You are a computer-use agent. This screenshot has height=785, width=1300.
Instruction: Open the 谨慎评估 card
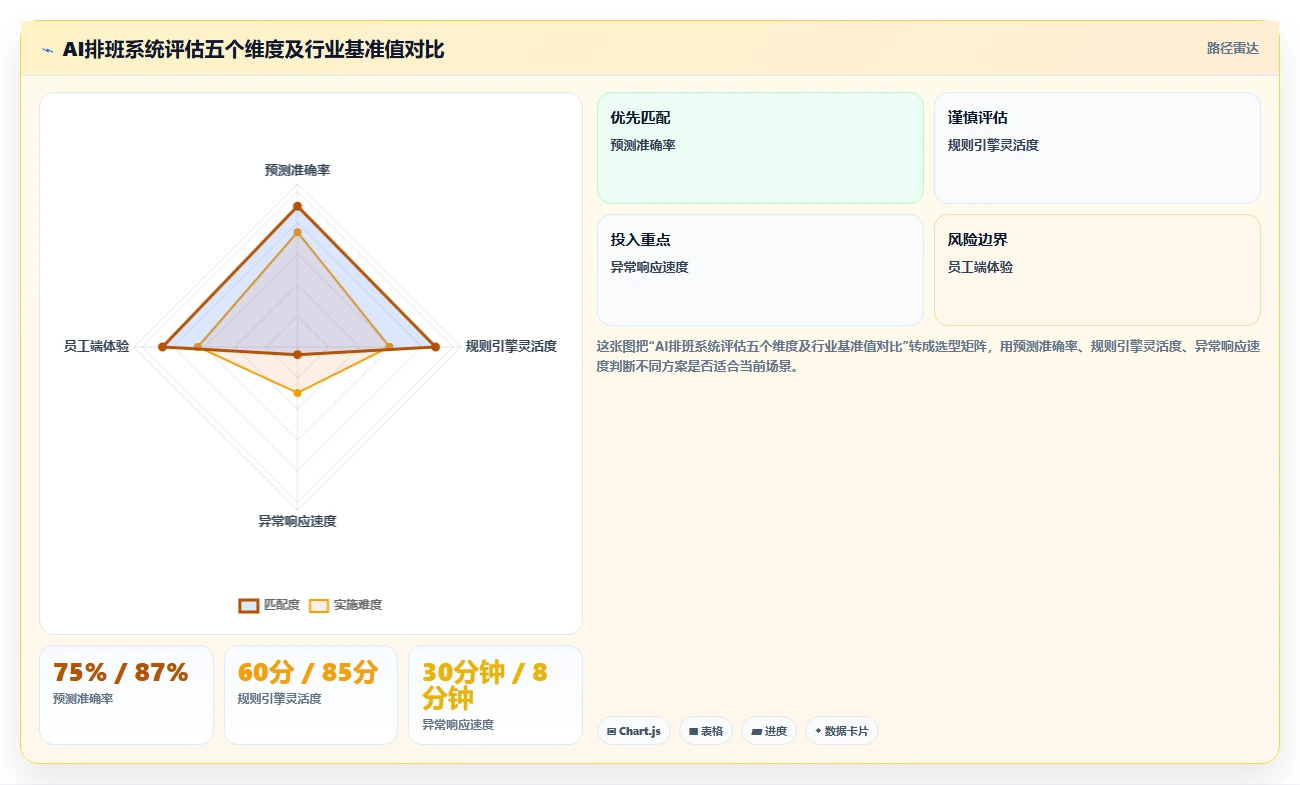click(x=1097, y=148)
